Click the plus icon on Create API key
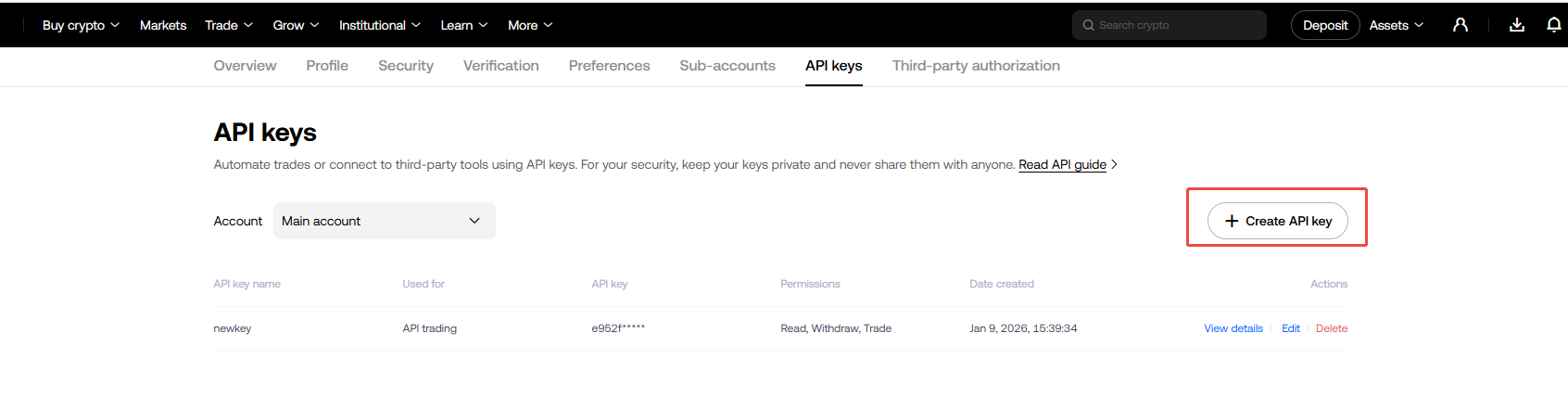 (x=1232, y=221)
